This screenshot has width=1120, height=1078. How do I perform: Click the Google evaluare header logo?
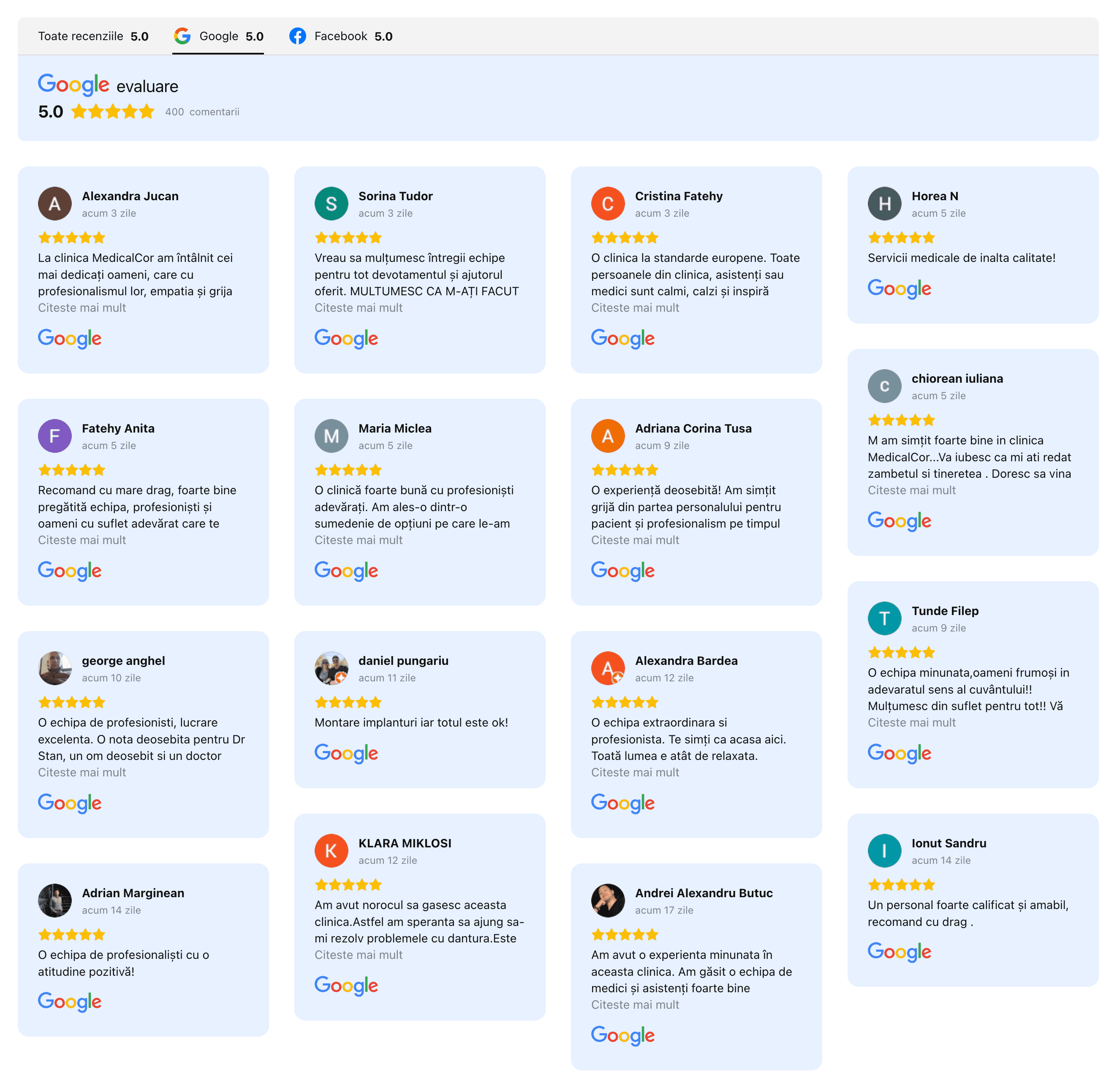(x=73, y=84)
